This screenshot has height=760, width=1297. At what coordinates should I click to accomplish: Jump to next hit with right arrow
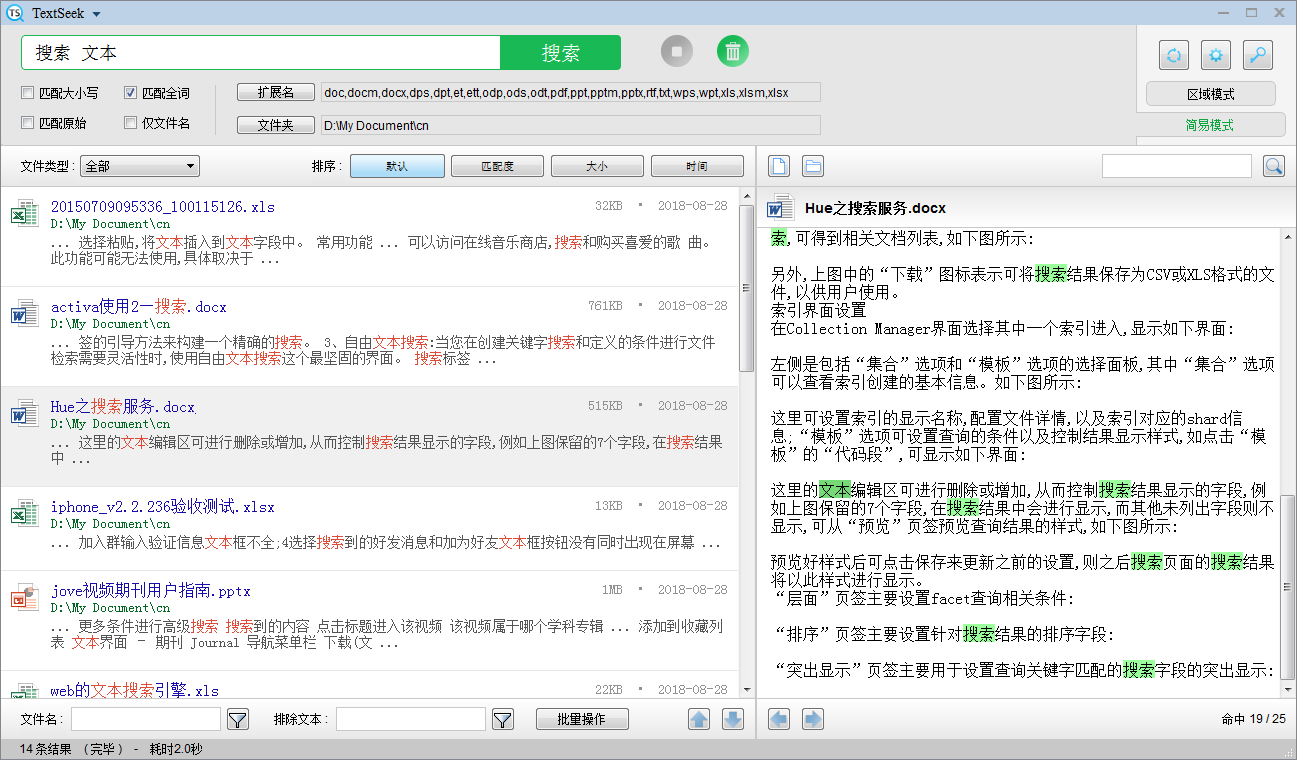[x=813, y=719]
